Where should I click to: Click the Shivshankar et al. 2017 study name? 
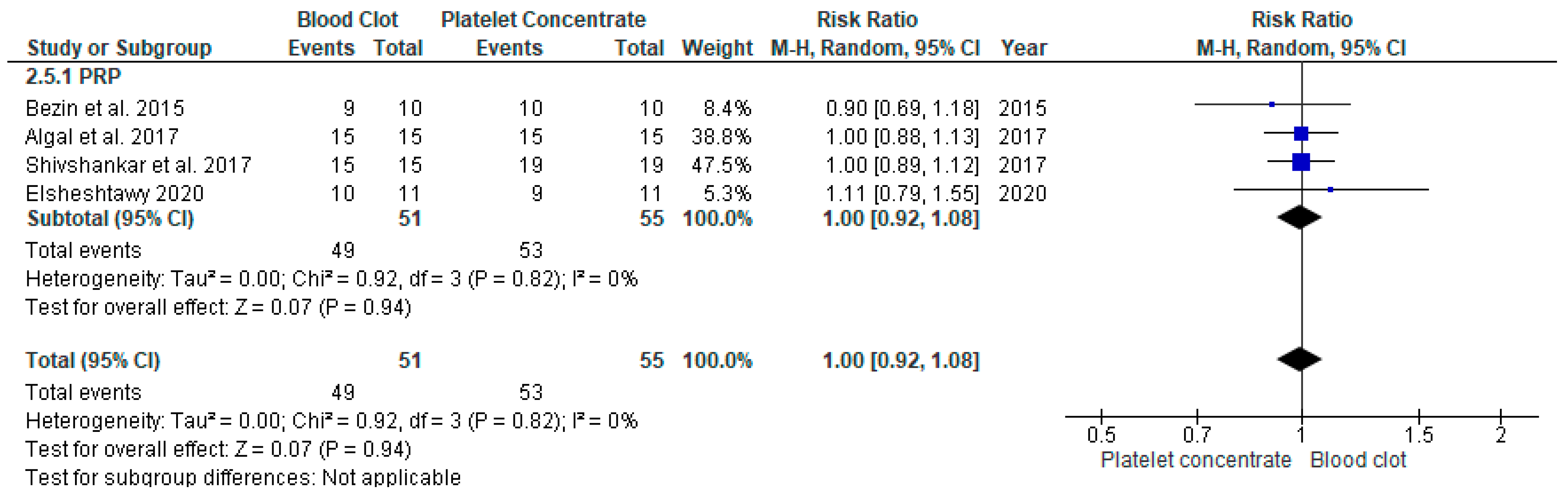(x=138, y=165)
